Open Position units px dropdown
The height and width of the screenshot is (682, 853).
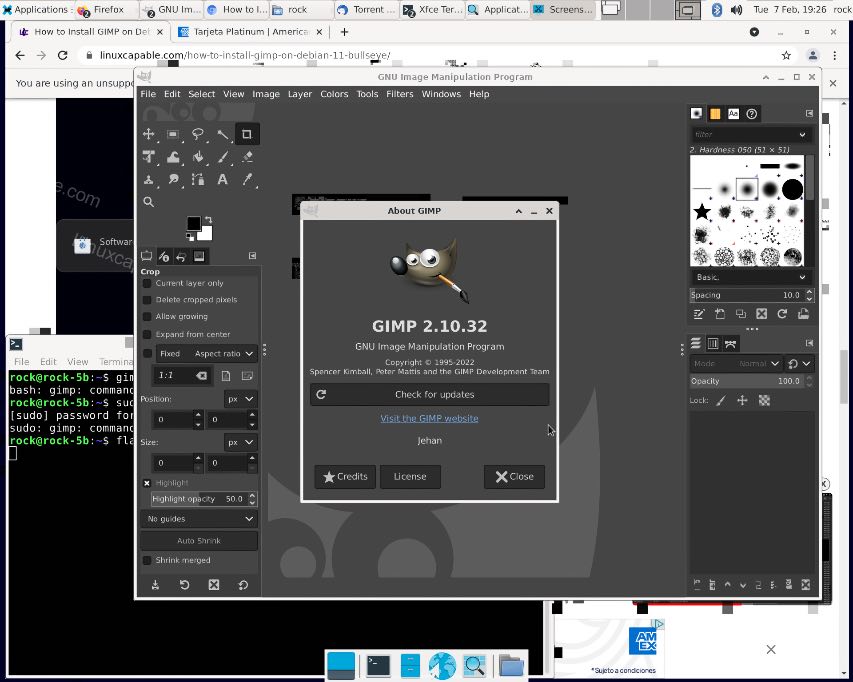click(240, 399)
